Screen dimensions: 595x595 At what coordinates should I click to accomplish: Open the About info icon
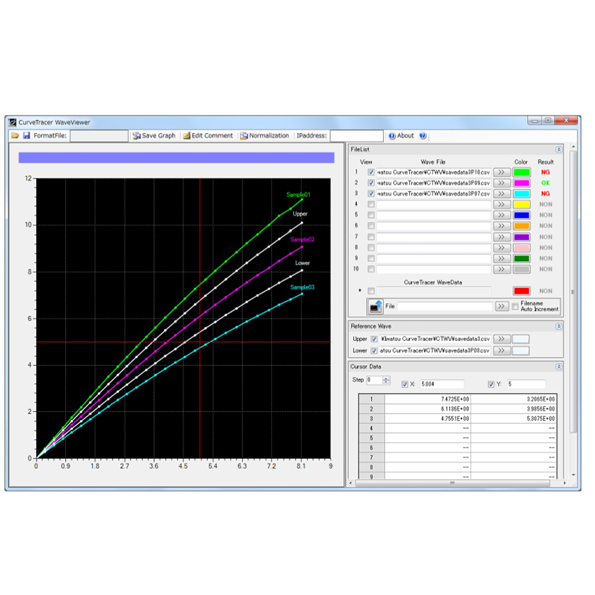[392, 136]
